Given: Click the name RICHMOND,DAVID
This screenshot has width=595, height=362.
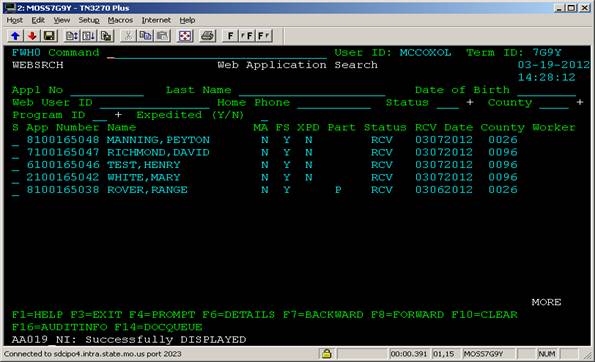Looking at the screenshot, I should [158, 153].
